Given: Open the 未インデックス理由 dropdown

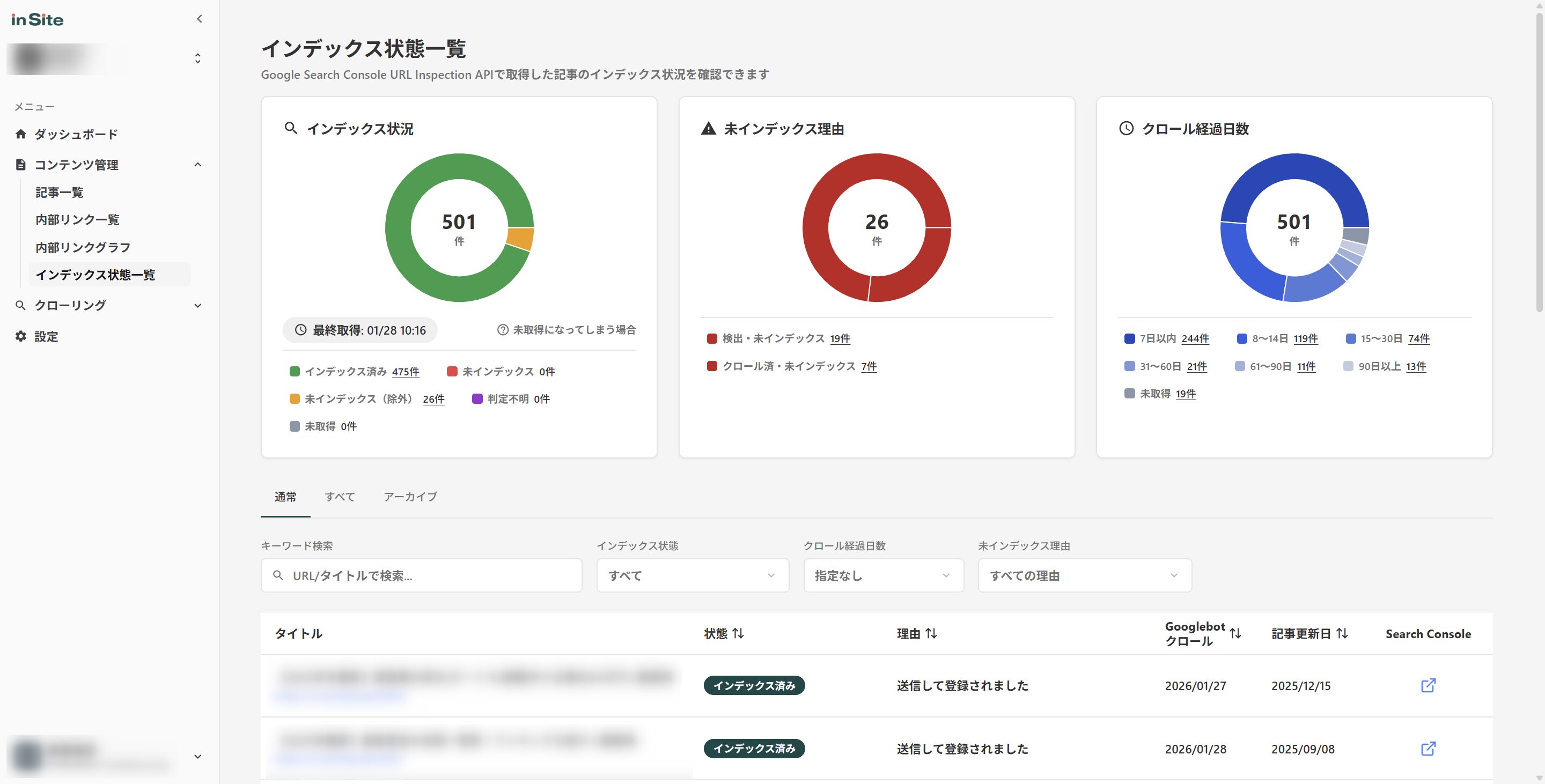Looking at the screenshot, I should click(x=1084, y=575).
